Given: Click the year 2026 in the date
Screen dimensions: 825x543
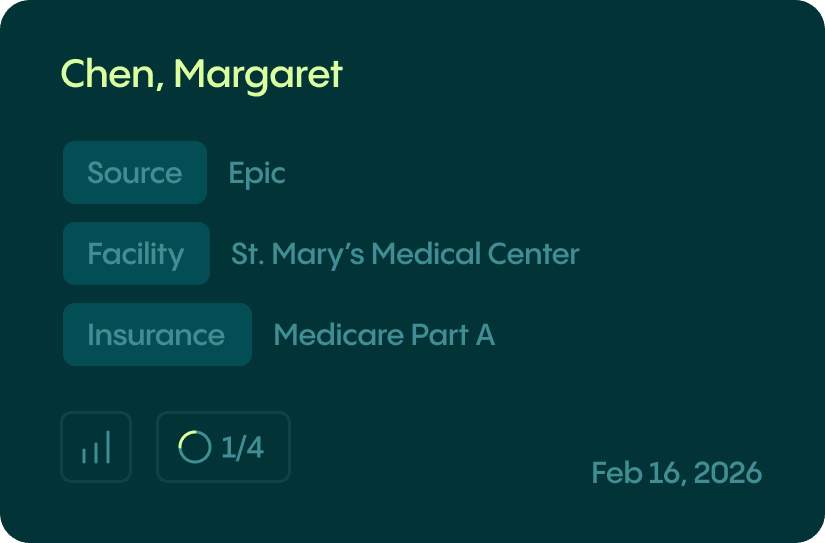Looking at the screenshot, I should point(727,473).
